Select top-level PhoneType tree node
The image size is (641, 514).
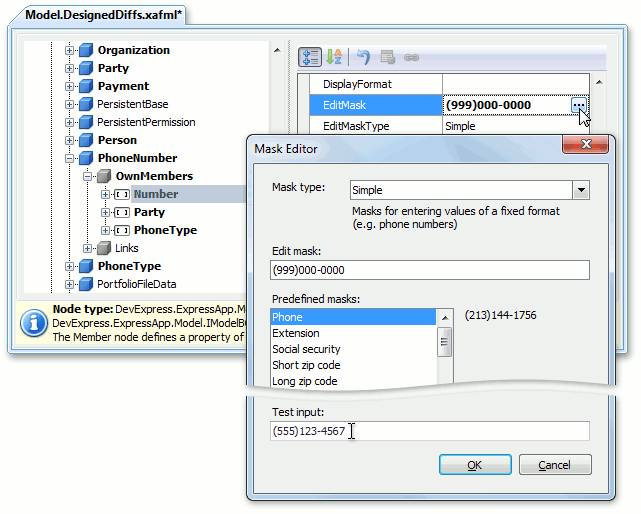click(129, 266)
